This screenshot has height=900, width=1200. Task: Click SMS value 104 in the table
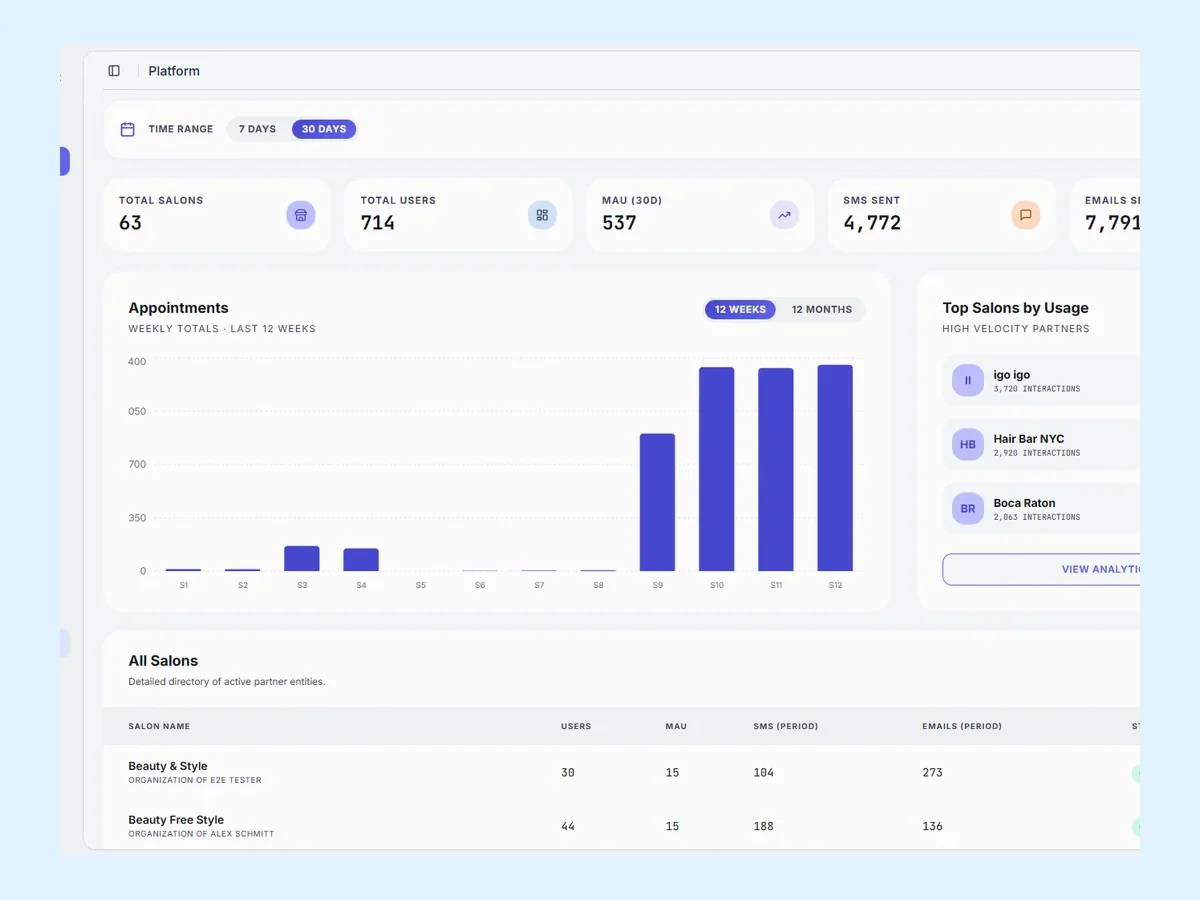764,773
